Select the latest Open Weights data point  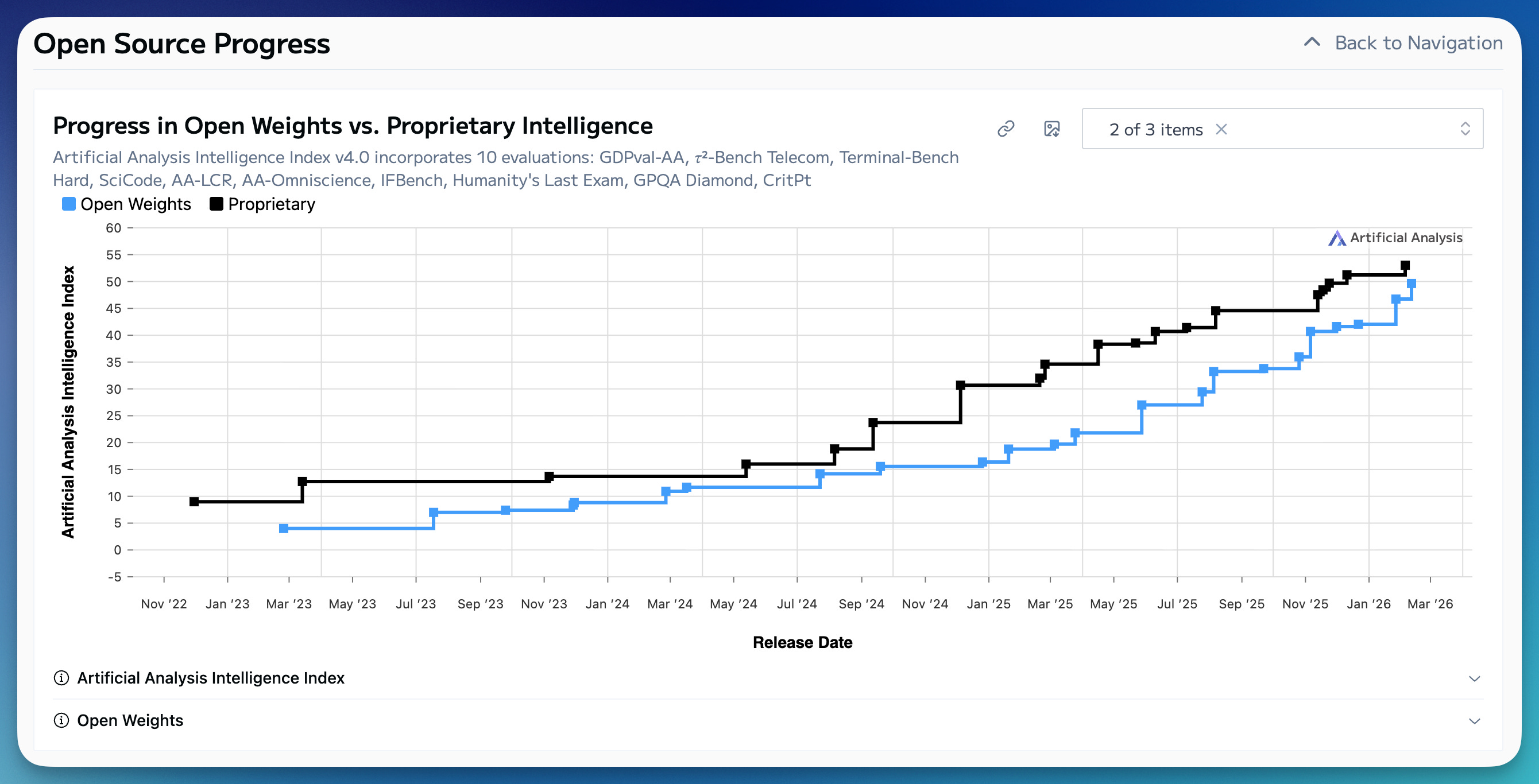[x=1411, y=284]
